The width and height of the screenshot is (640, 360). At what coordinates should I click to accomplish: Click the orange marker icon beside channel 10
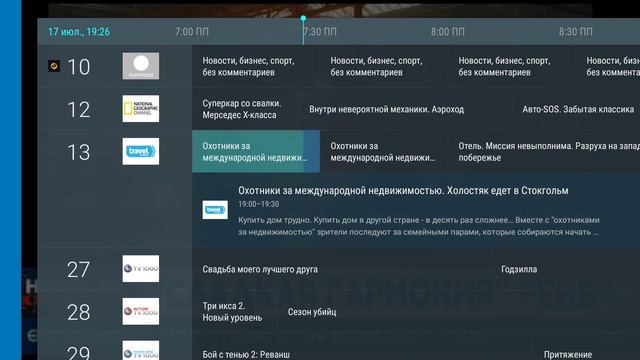click(x=54, y=66)
